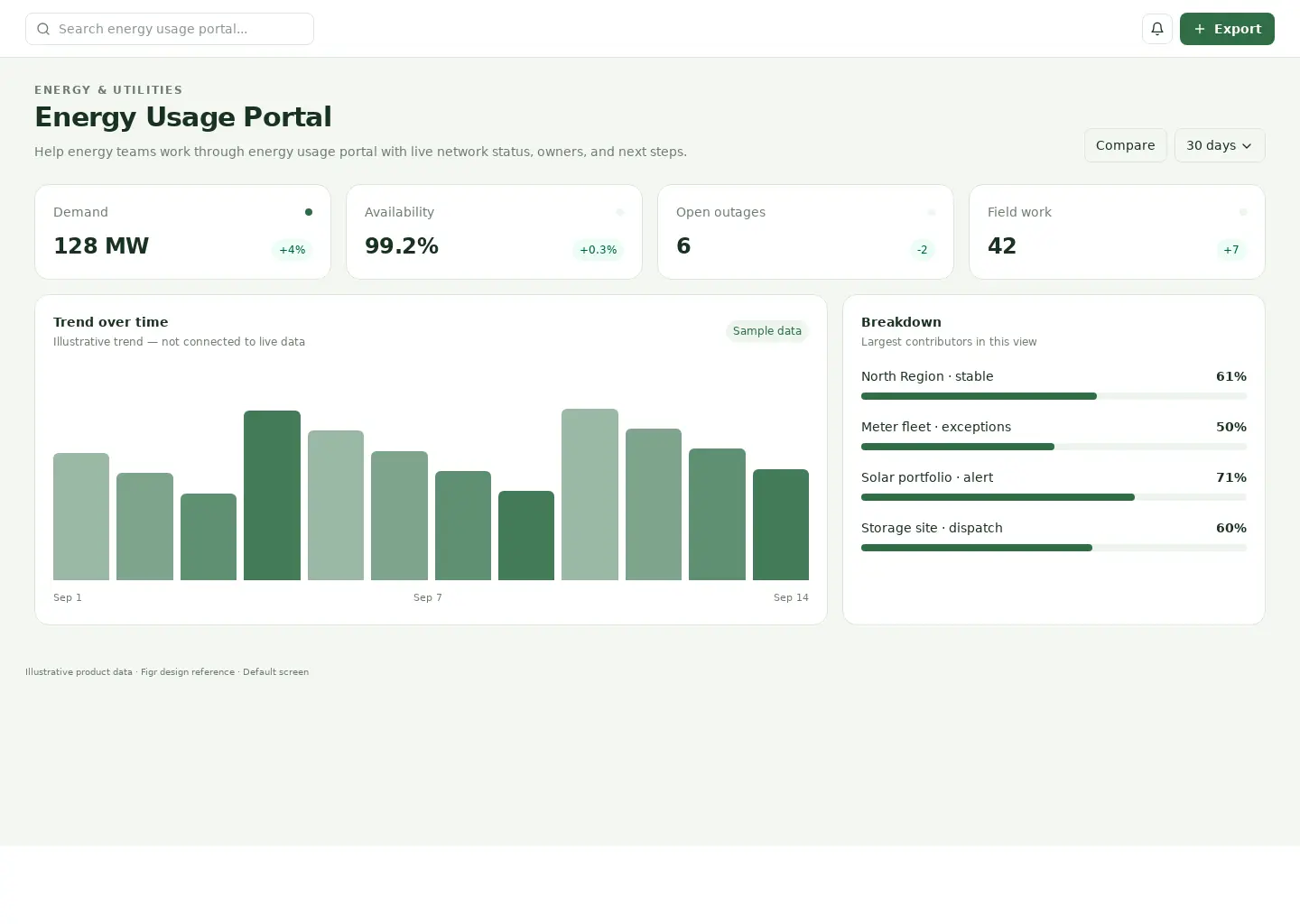Screen dimensions: 1300x924
Task: Click the Open outages value 6
Action: click(x=683, y=246)
